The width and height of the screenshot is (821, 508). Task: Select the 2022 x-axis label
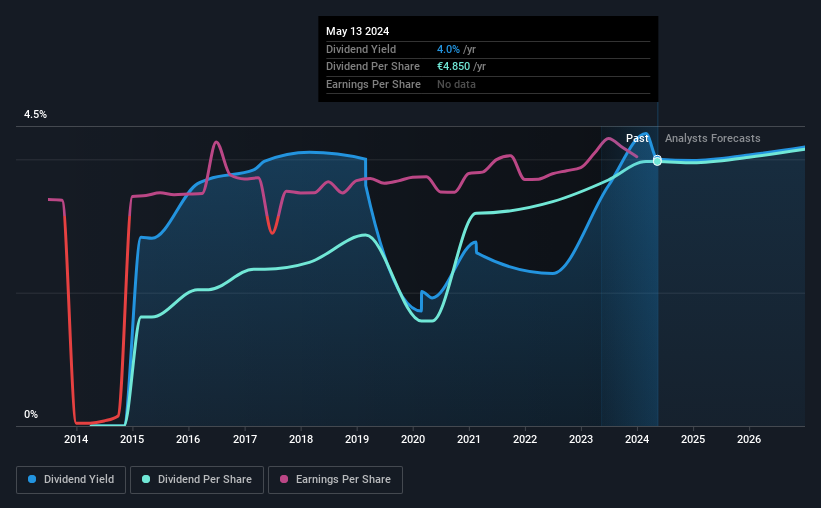point(525,439)
